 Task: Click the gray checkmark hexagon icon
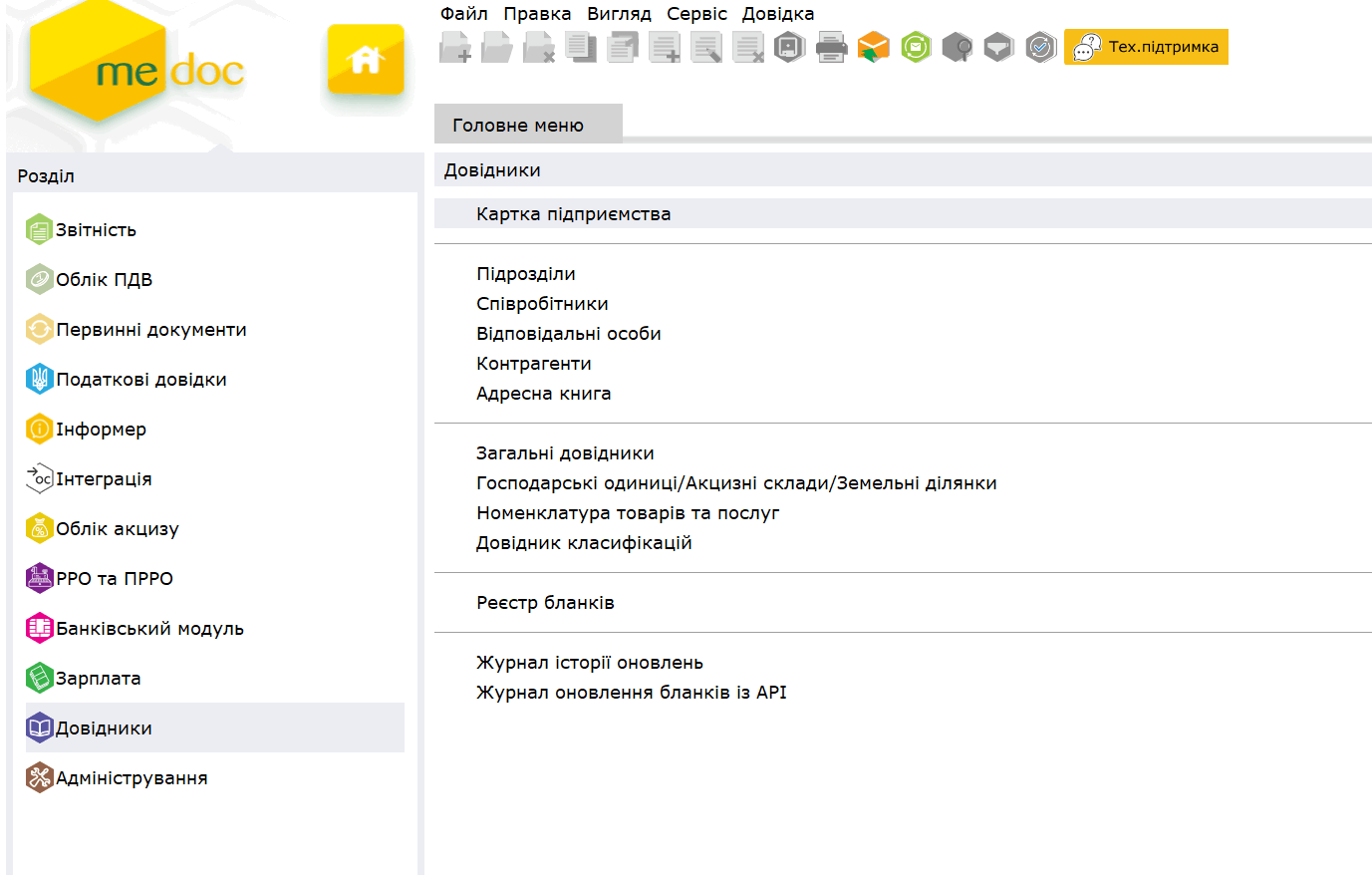coord(1041,47)
